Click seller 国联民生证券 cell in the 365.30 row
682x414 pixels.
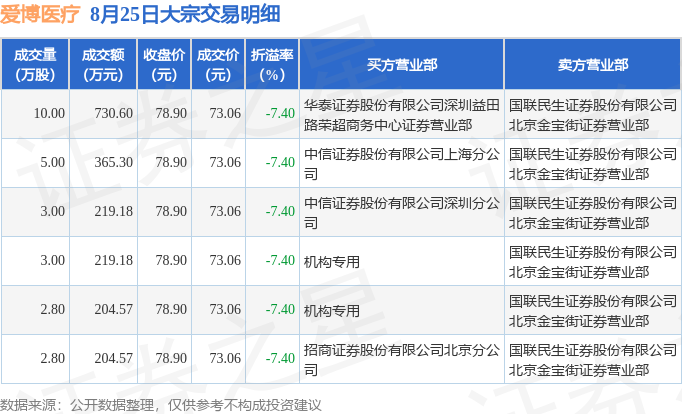(x=593, y=164)
